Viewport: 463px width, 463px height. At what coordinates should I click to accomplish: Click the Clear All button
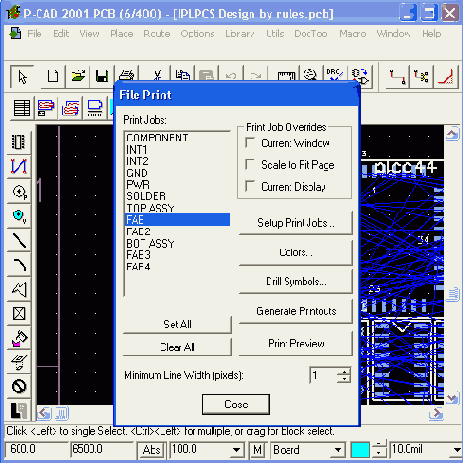click(x=177, y=347)
